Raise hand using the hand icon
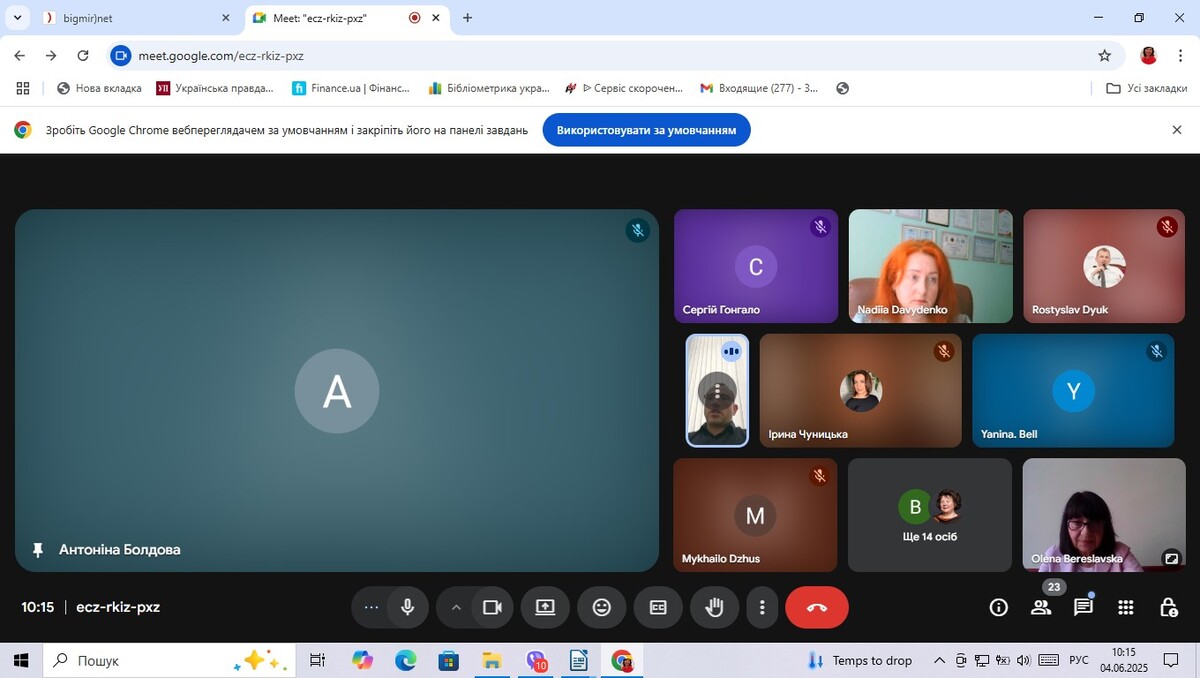The width and height of the screenshot is (1200, 678). (714, 607)
